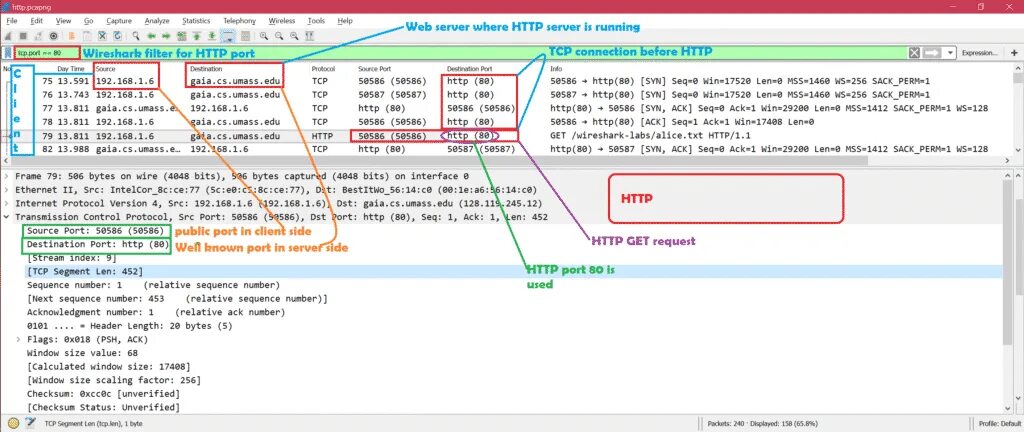The width and height of the screenshot is (1024, 432).
Task: Open the View menu
Action: pyautogui.click(x=63, y=21)
